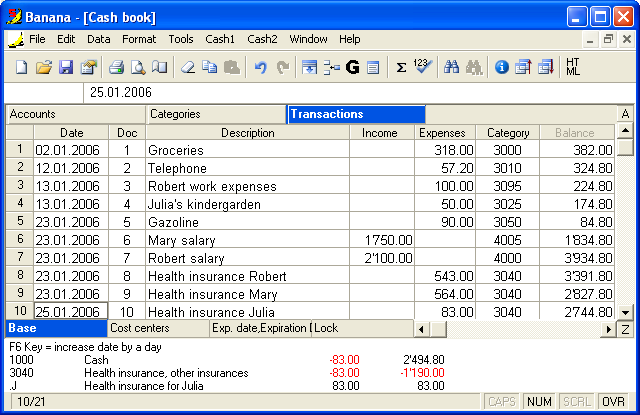This screenshot has width=640, height=415.
Task: Click the eraser icon in the toolbar
Action: pyautogui.click(x=188, y=67)
